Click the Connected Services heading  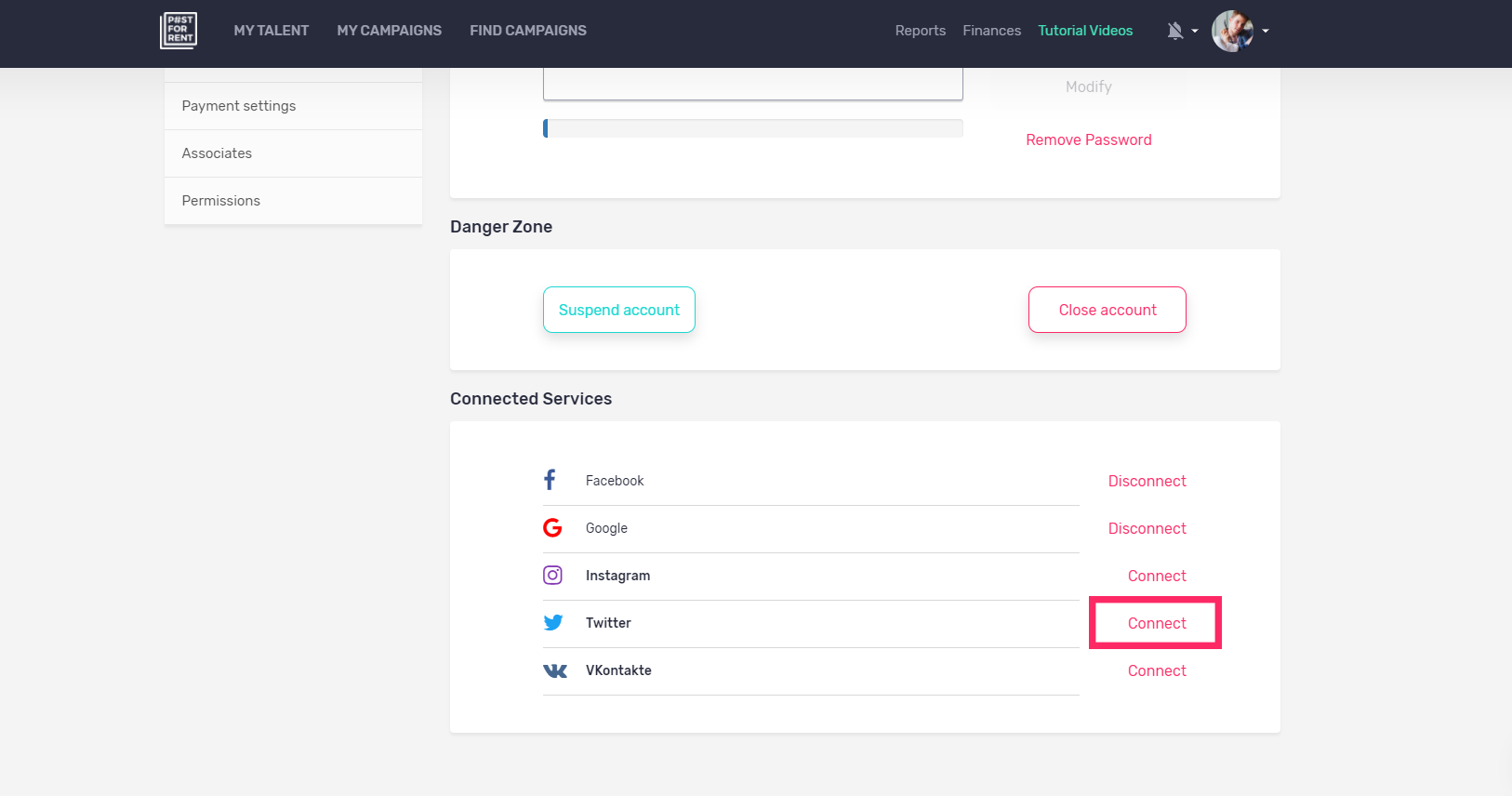[531, 399]
